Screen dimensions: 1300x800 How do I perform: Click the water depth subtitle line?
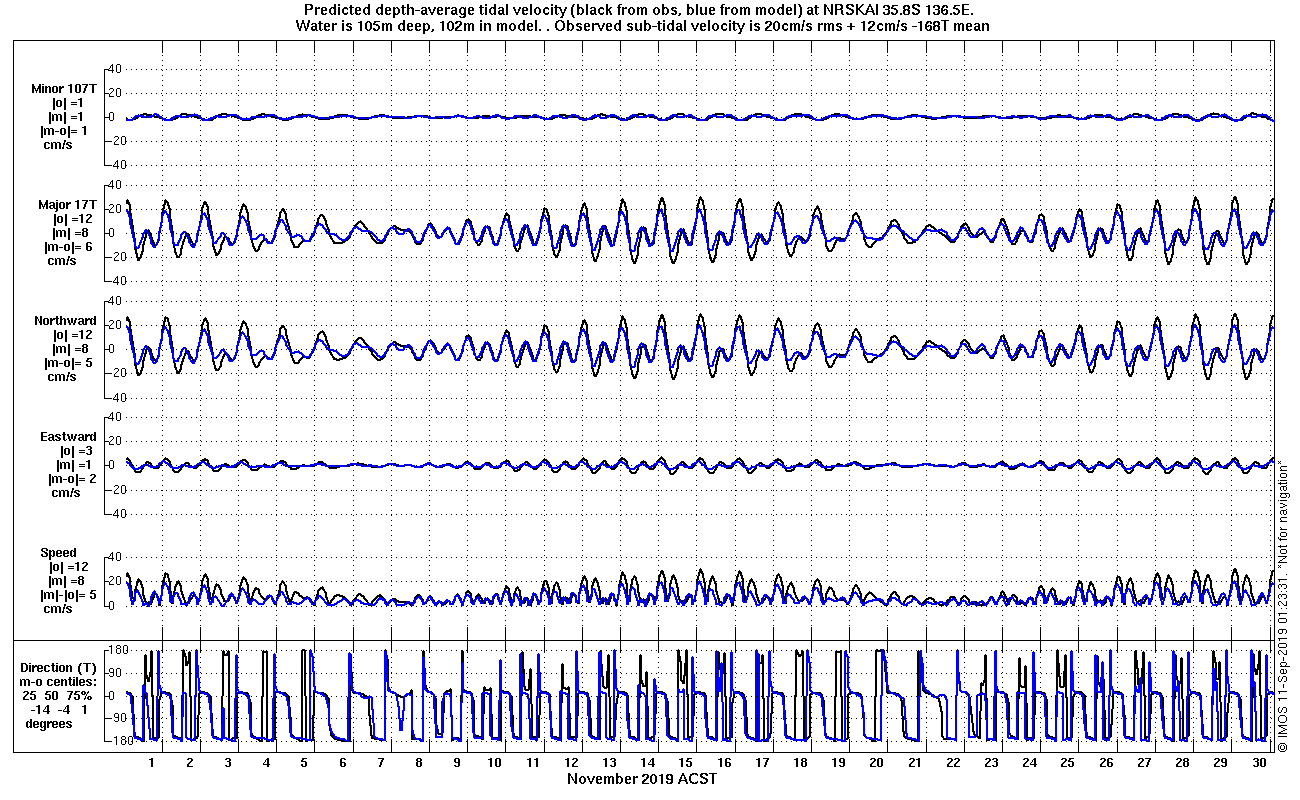click(643, 26)
